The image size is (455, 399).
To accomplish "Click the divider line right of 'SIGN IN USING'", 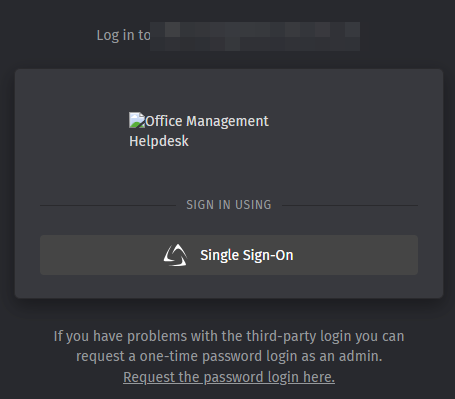I will click(x=350, y=206).
